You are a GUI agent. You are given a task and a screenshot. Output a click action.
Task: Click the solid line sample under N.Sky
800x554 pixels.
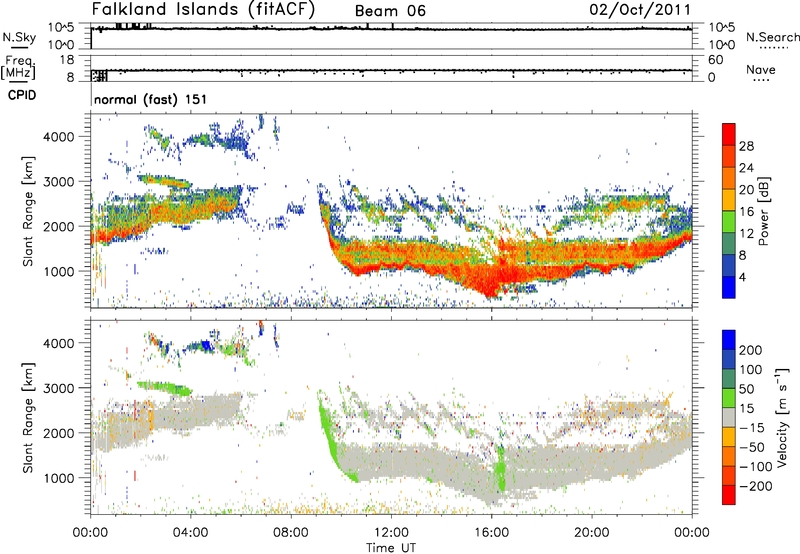coord(19,47)
